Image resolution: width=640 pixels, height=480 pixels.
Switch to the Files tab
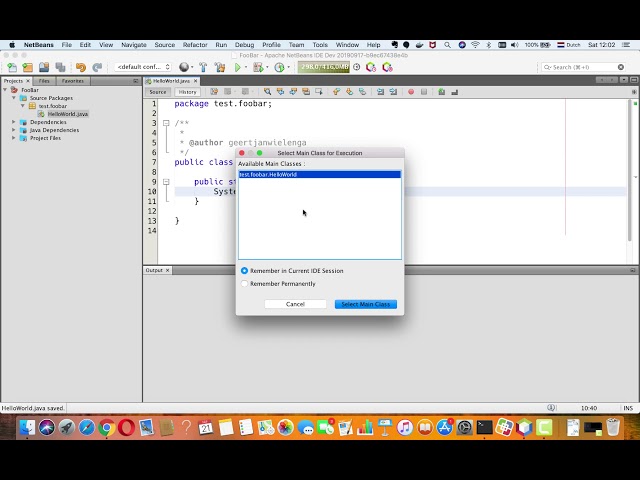click(x=44, y=81)
